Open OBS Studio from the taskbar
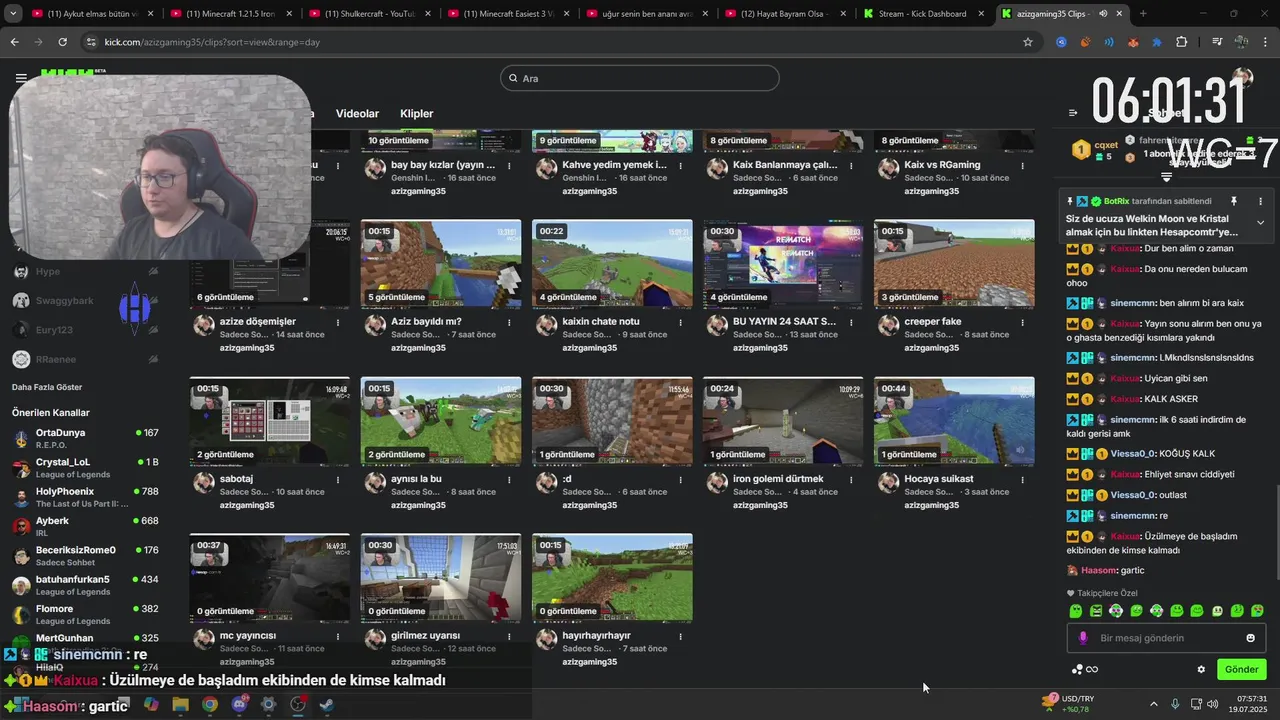The height and width of the screenshot is (720, 1280). 298,704
